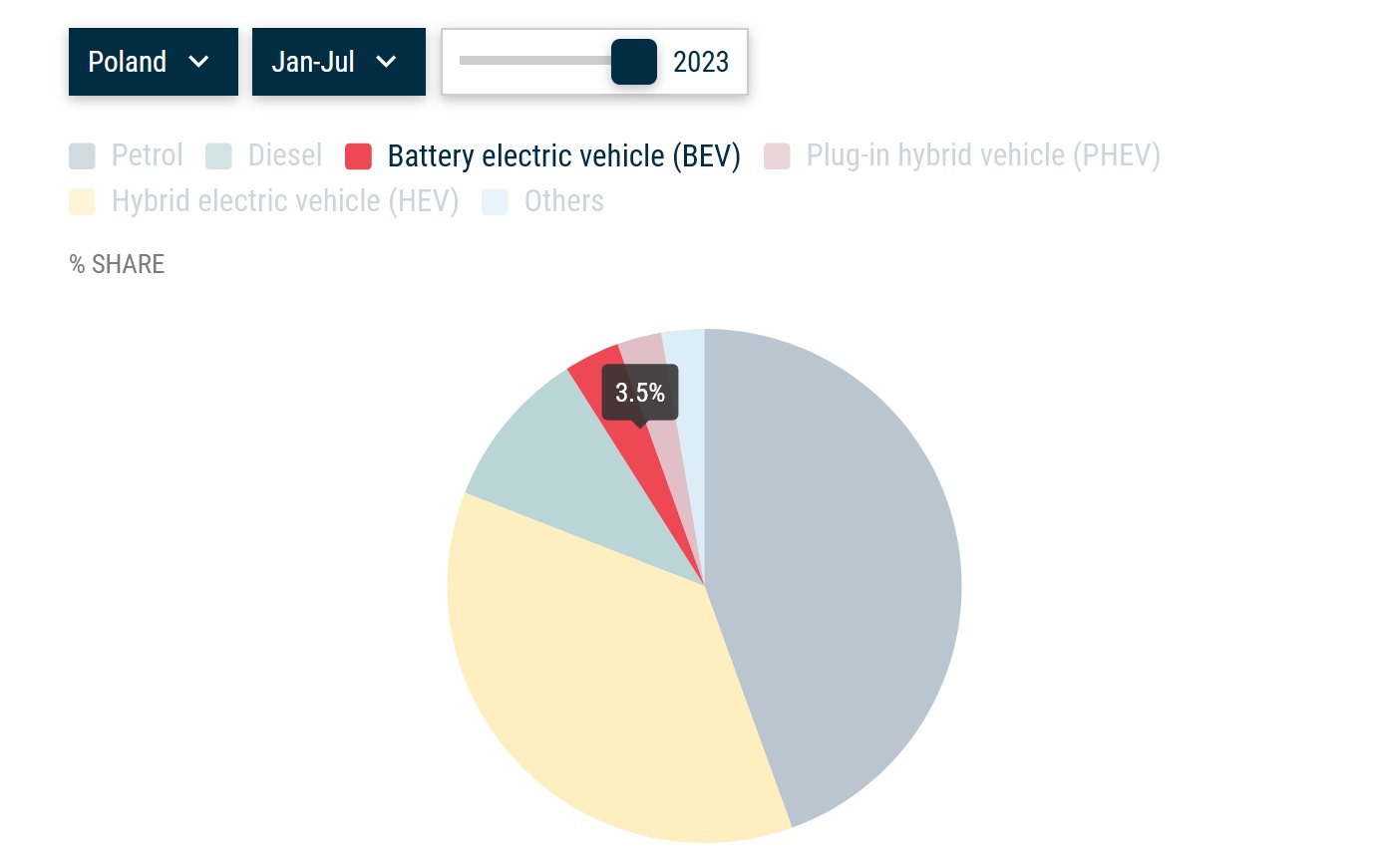The image size is (1376, 868).
Task: Click the 2023 year value
Action: [x=701, y=62]
